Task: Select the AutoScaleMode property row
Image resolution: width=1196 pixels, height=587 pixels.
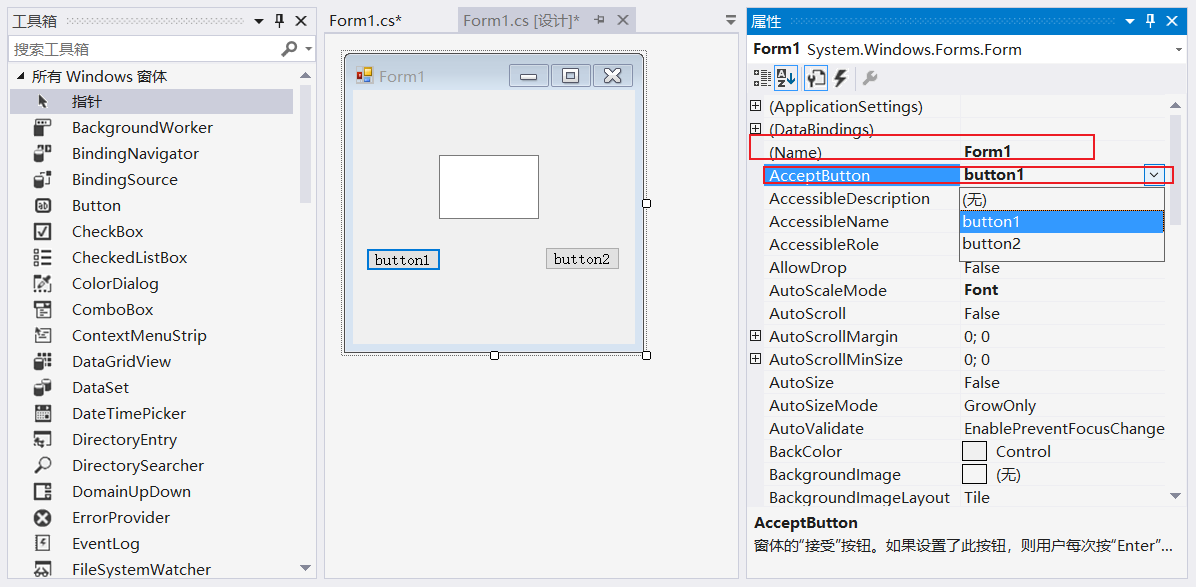Action: 964,290
